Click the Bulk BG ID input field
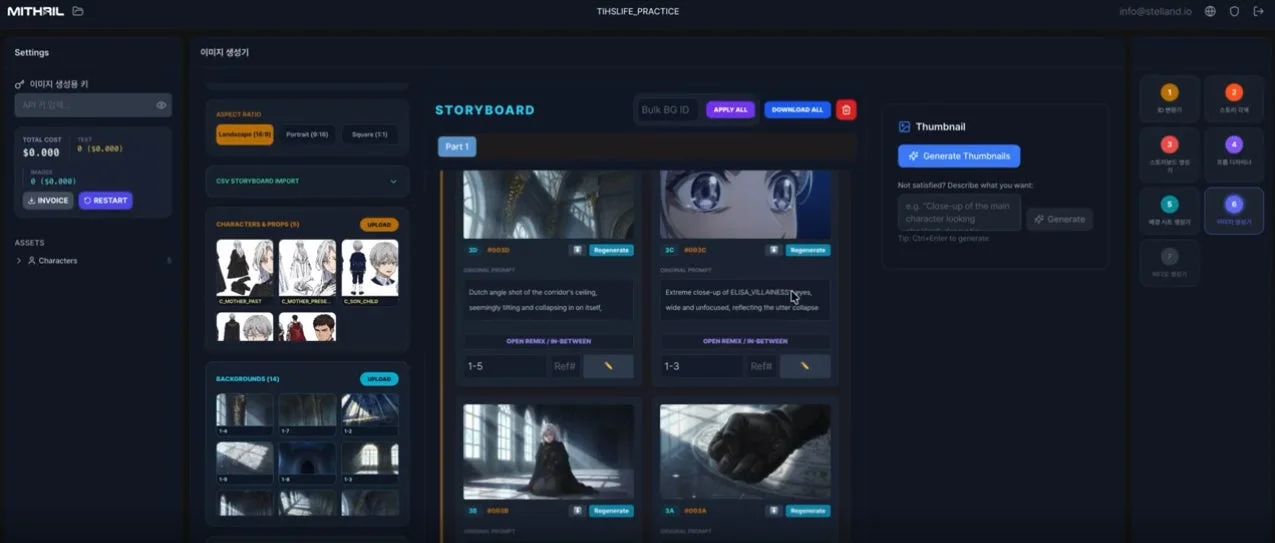 pos(667,110)
